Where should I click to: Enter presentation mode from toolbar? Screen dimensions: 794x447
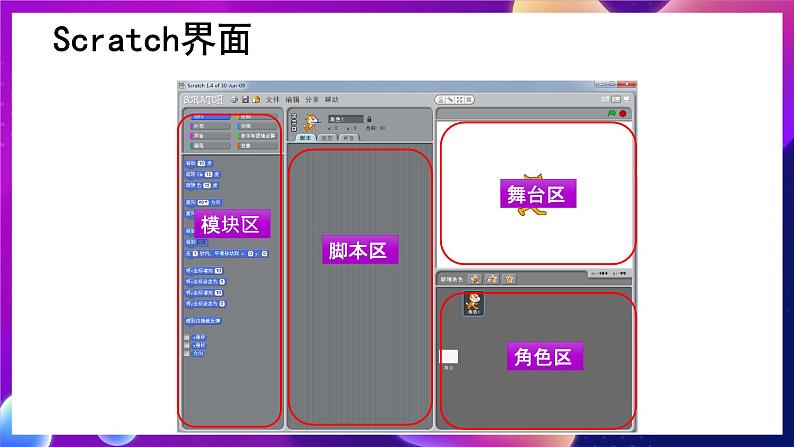[x=627, y=99]
